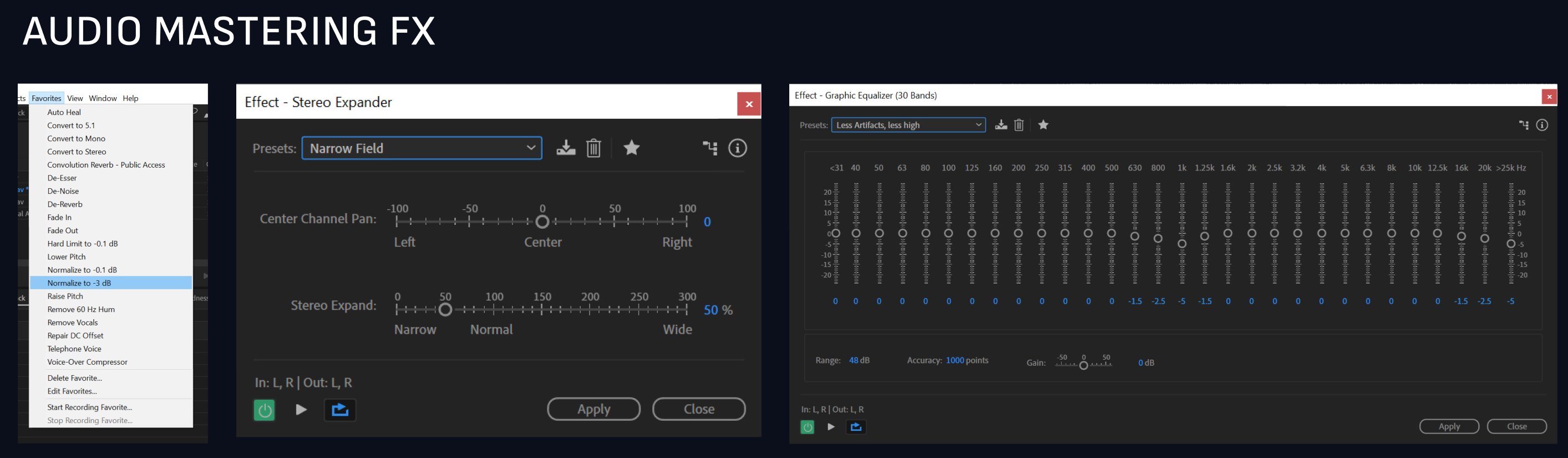
Task: Click Close button in Graphic Equalizer
Action: [x=1516, y=426]
